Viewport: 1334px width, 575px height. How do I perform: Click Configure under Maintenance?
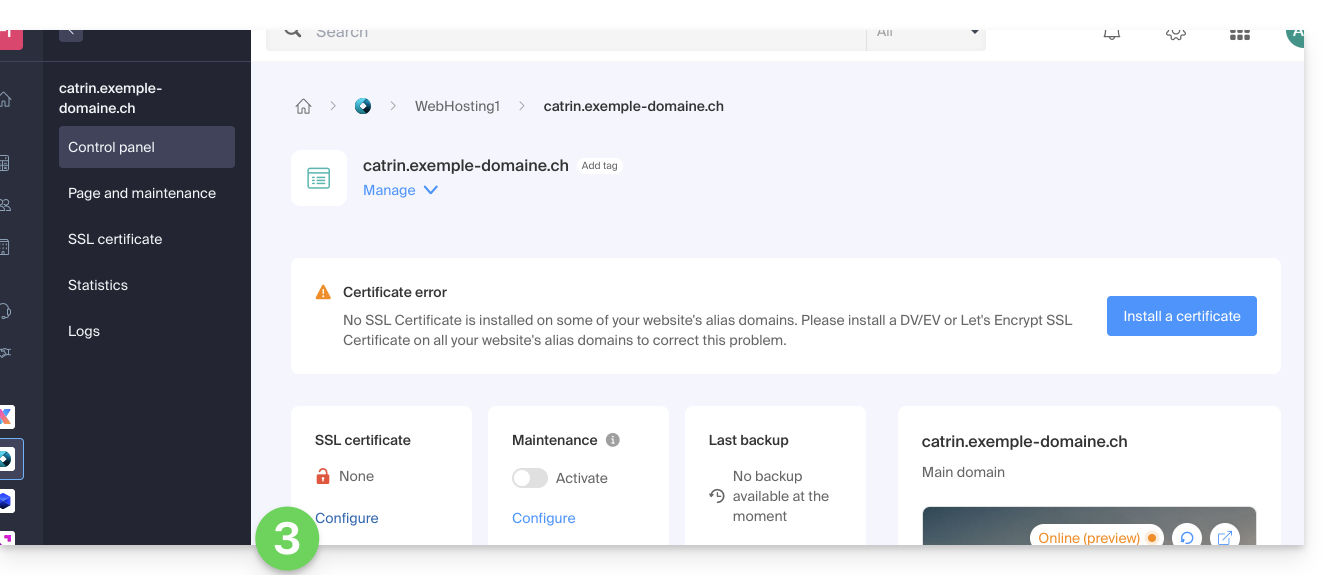tap(544, 518)
